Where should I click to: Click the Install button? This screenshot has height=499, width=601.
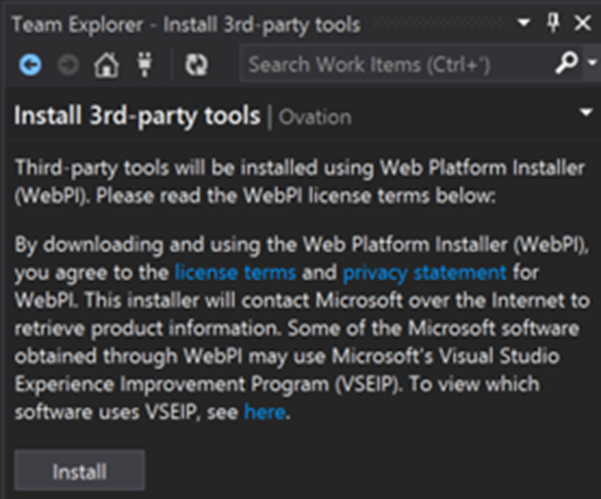[x=80, y=470]
